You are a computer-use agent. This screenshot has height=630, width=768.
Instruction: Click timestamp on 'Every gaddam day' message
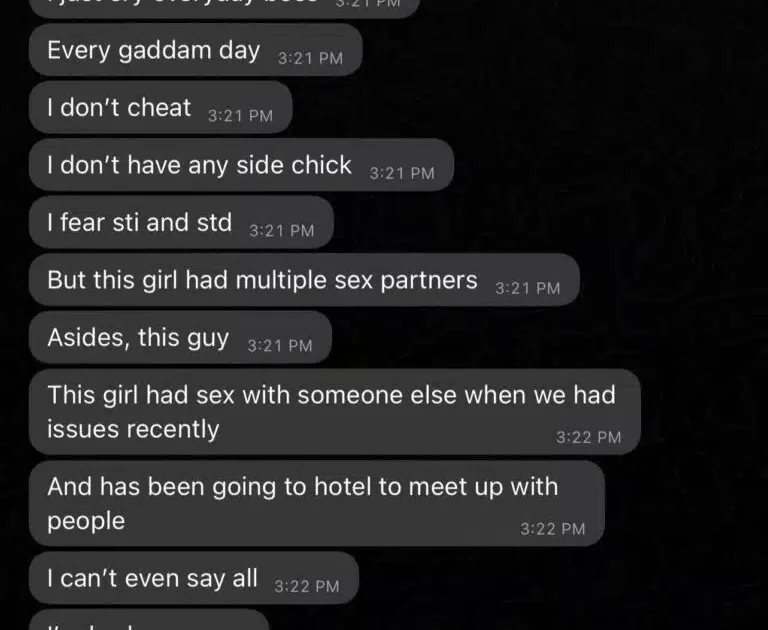[311, 58]
